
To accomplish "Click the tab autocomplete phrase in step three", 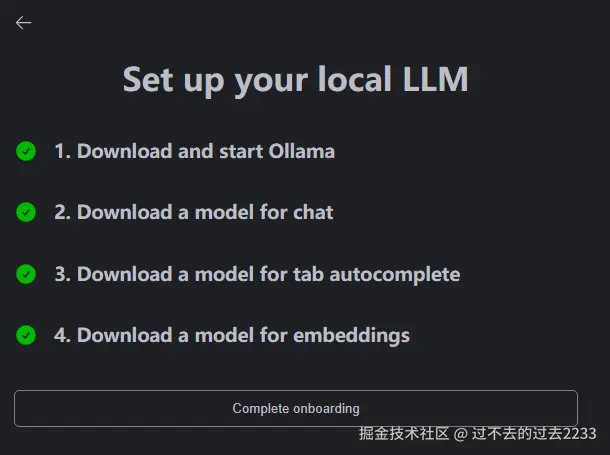I will 377,275.
